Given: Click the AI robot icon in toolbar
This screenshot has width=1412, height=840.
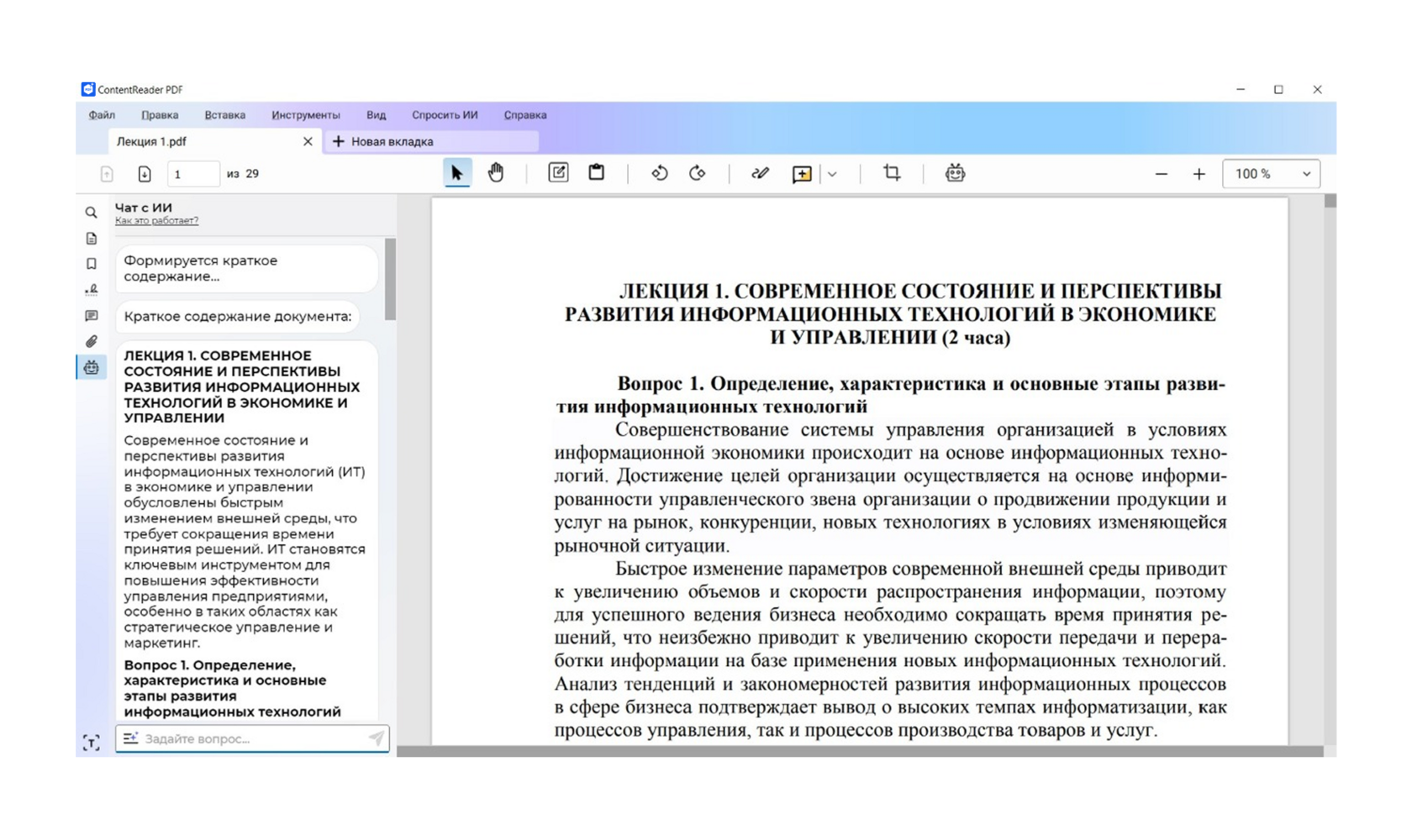Looking at the screenshot, I should click(955, 173).
